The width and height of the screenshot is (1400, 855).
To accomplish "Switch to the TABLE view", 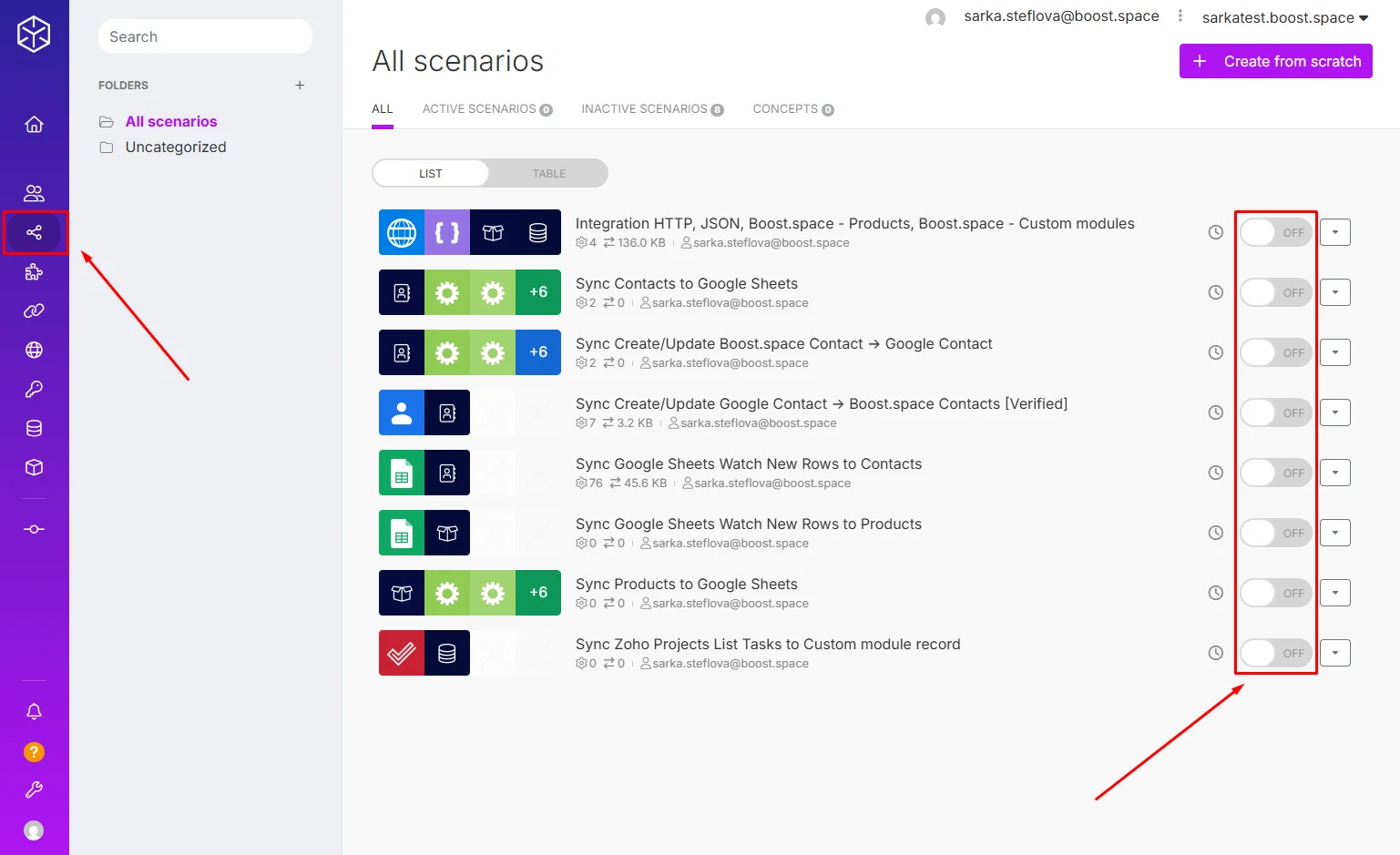I will point(549,173).
